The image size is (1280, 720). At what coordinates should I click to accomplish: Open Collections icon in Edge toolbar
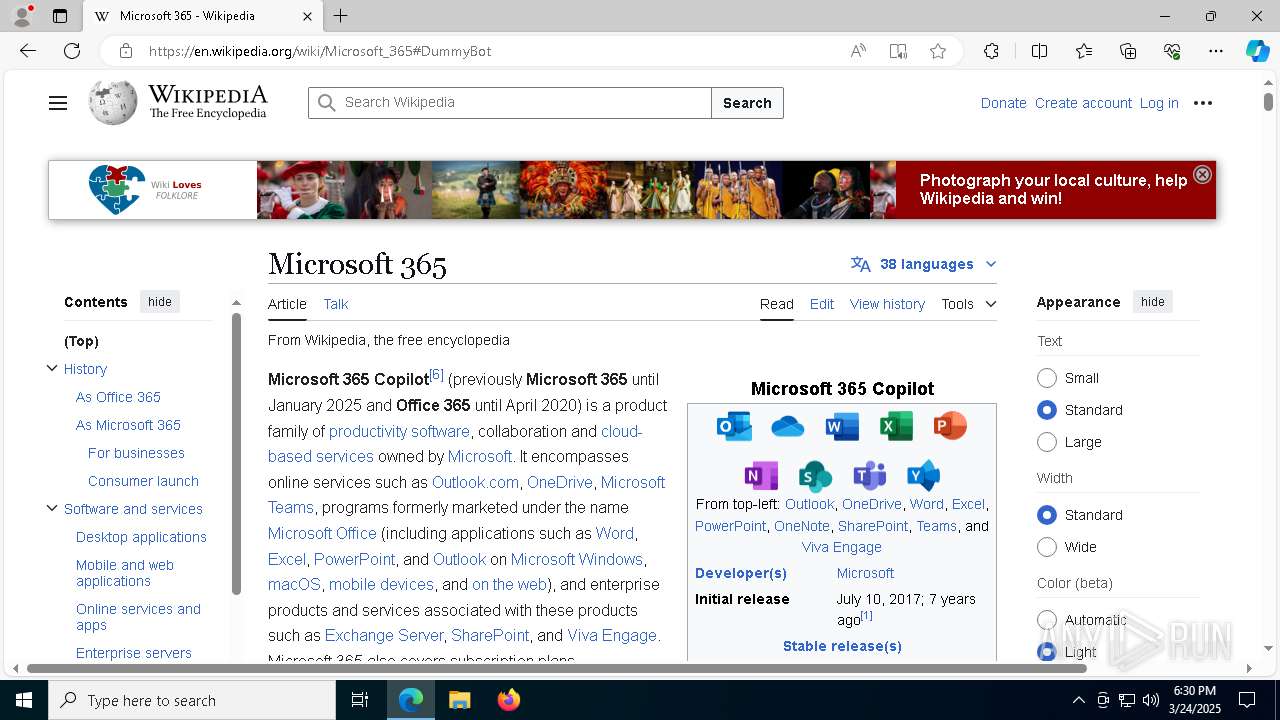(1128, 51)
